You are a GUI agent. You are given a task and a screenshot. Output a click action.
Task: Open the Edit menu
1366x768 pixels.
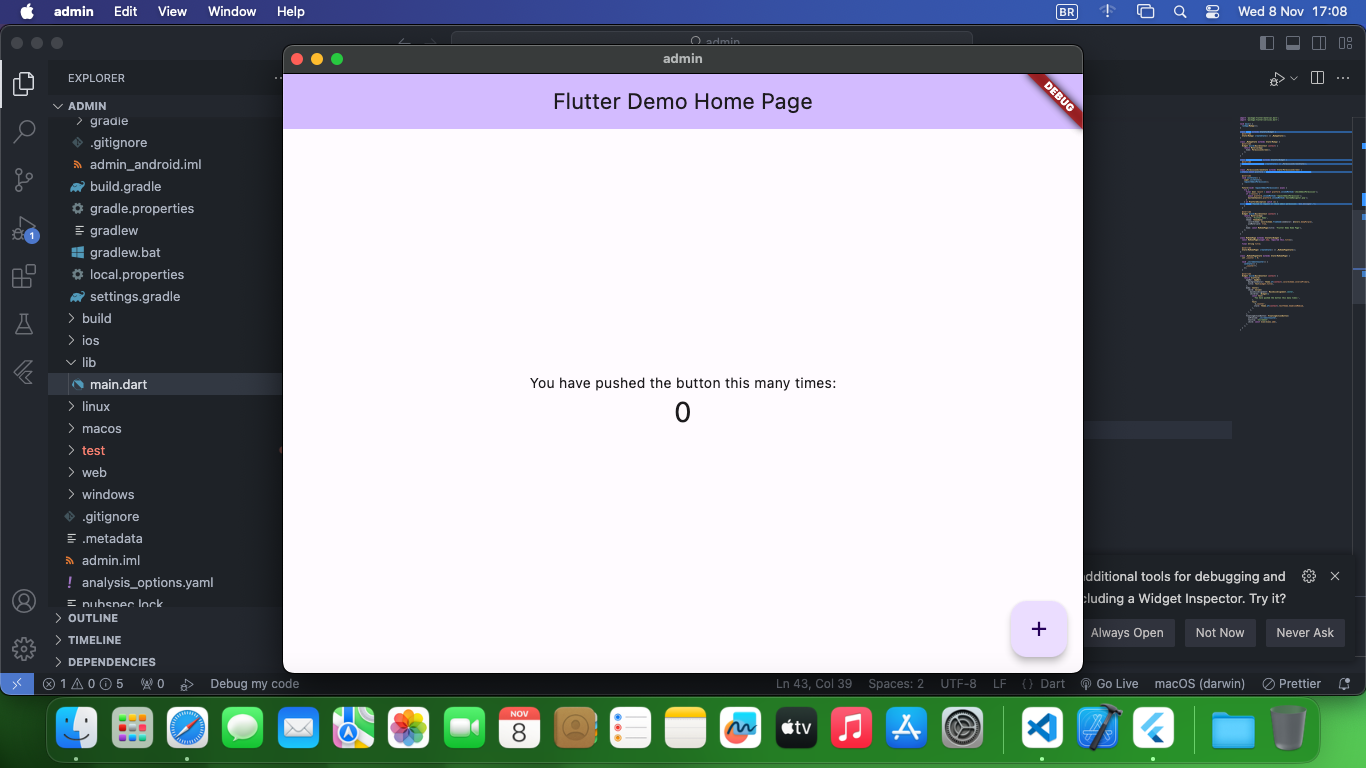(125, 12)
